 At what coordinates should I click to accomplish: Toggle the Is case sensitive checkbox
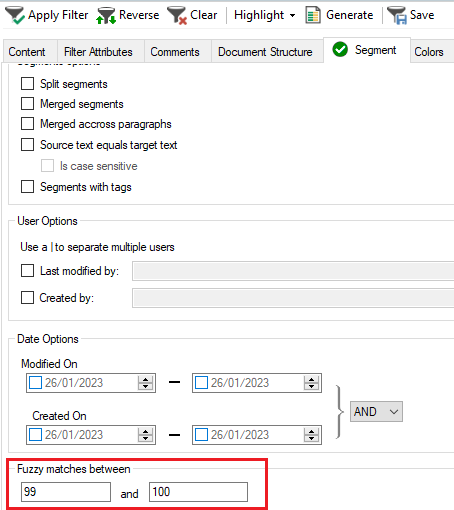(x=47, y=166)
